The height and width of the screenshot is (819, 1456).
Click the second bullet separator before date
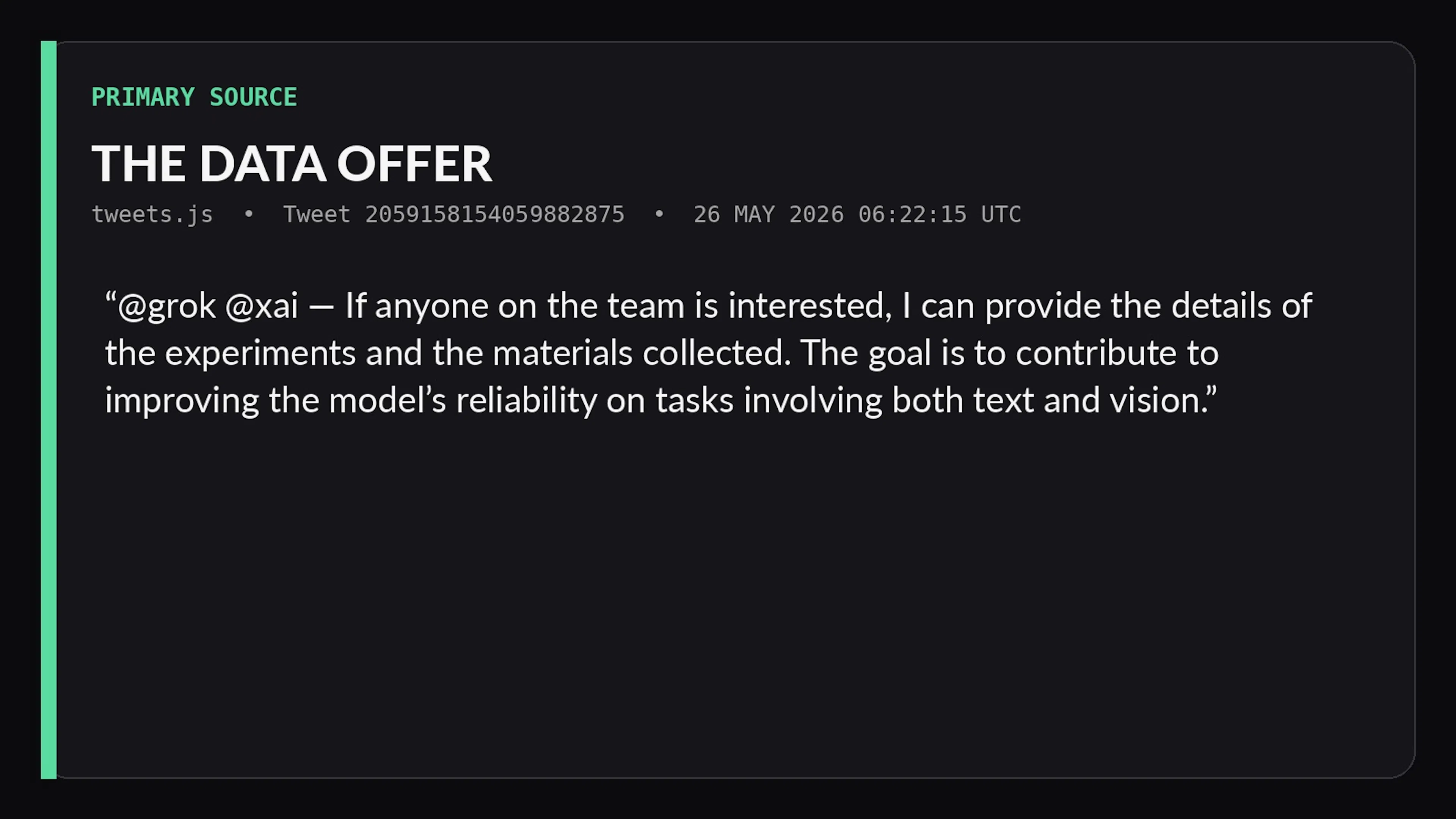tap(659, 215)
